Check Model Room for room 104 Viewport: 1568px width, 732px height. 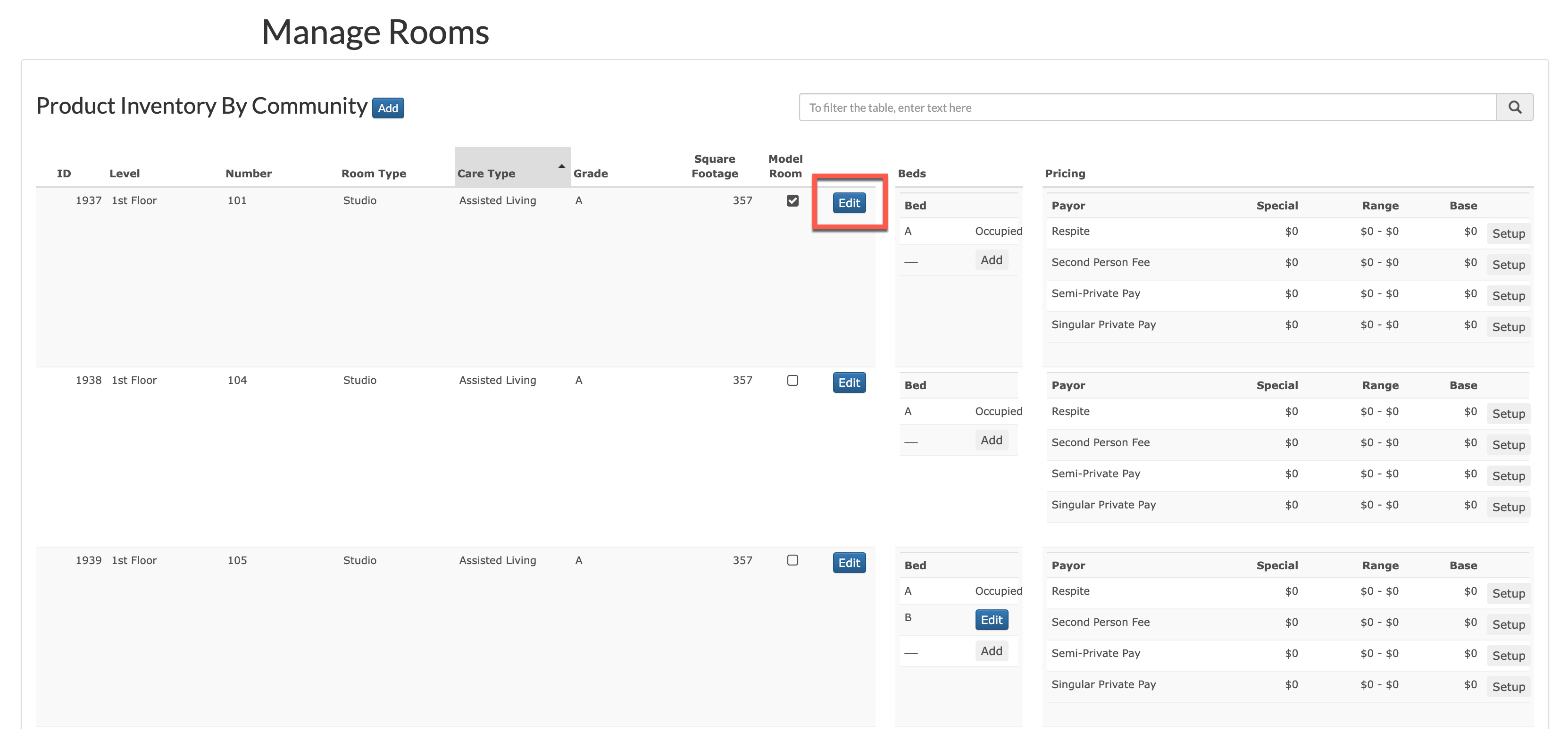pyautogui.click(x=792, y=380)
